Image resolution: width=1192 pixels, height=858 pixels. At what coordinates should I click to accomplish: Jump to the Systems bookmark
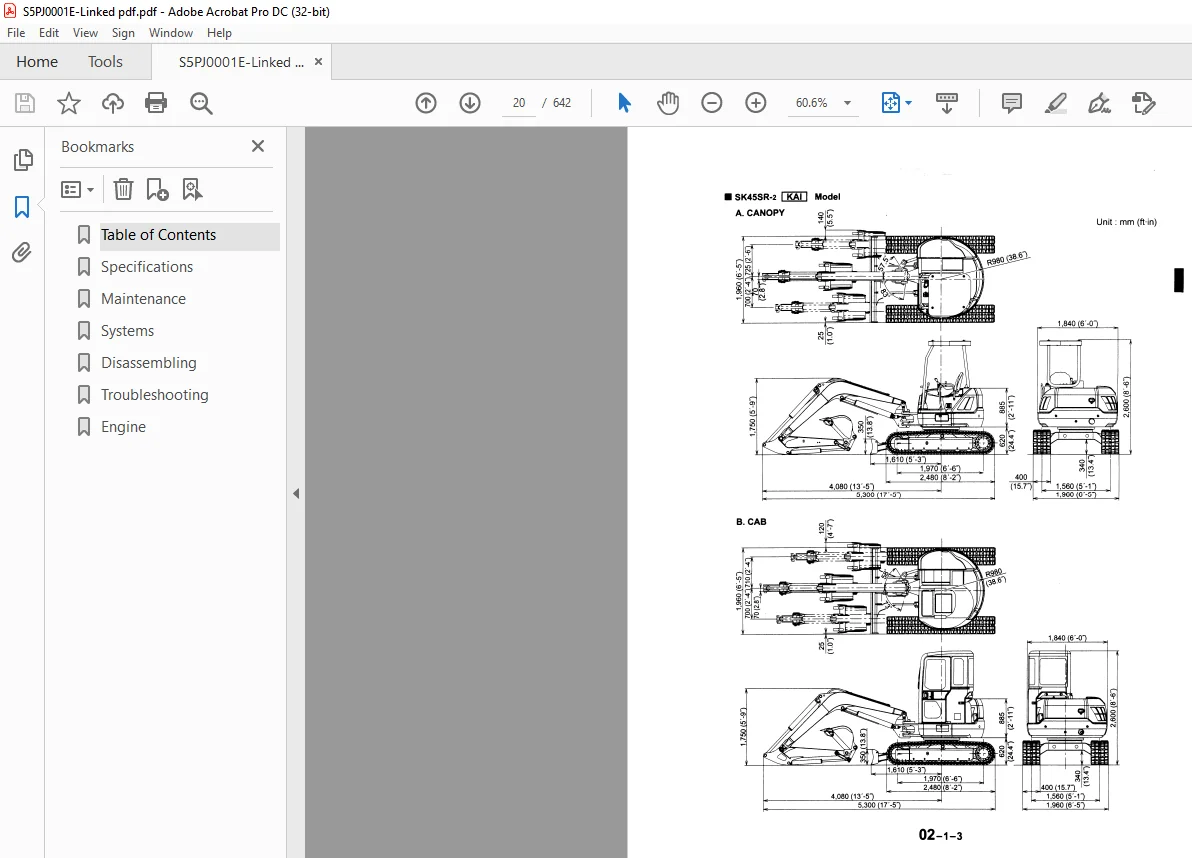[x=127, y=331]
